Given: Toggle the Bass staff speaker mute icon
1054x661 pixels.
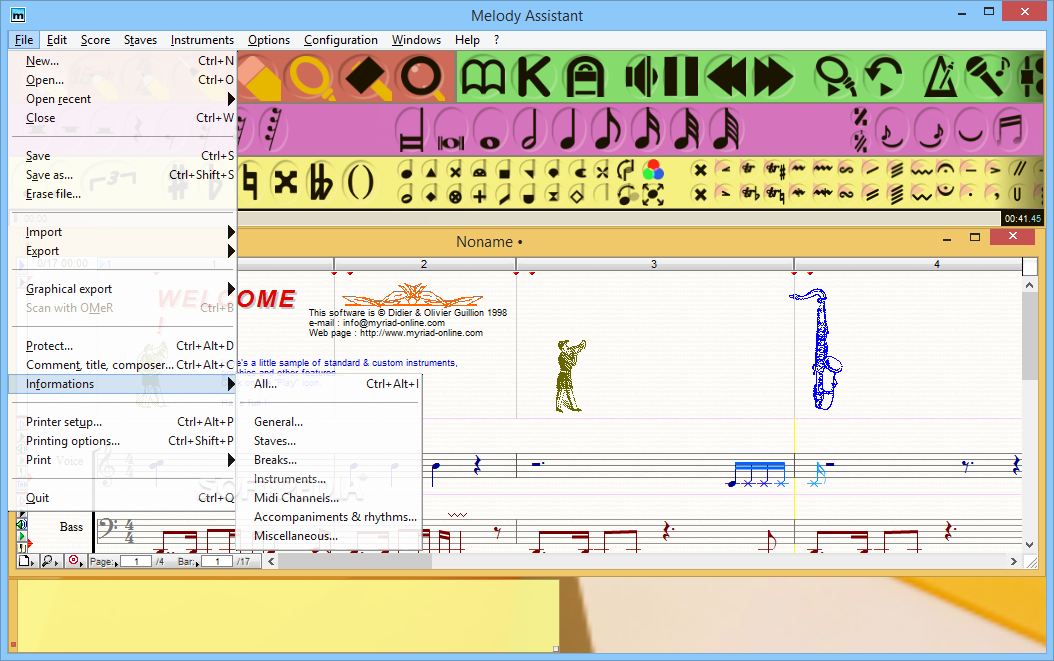Looking at the screenshot, I should click(x=22, y=524).
